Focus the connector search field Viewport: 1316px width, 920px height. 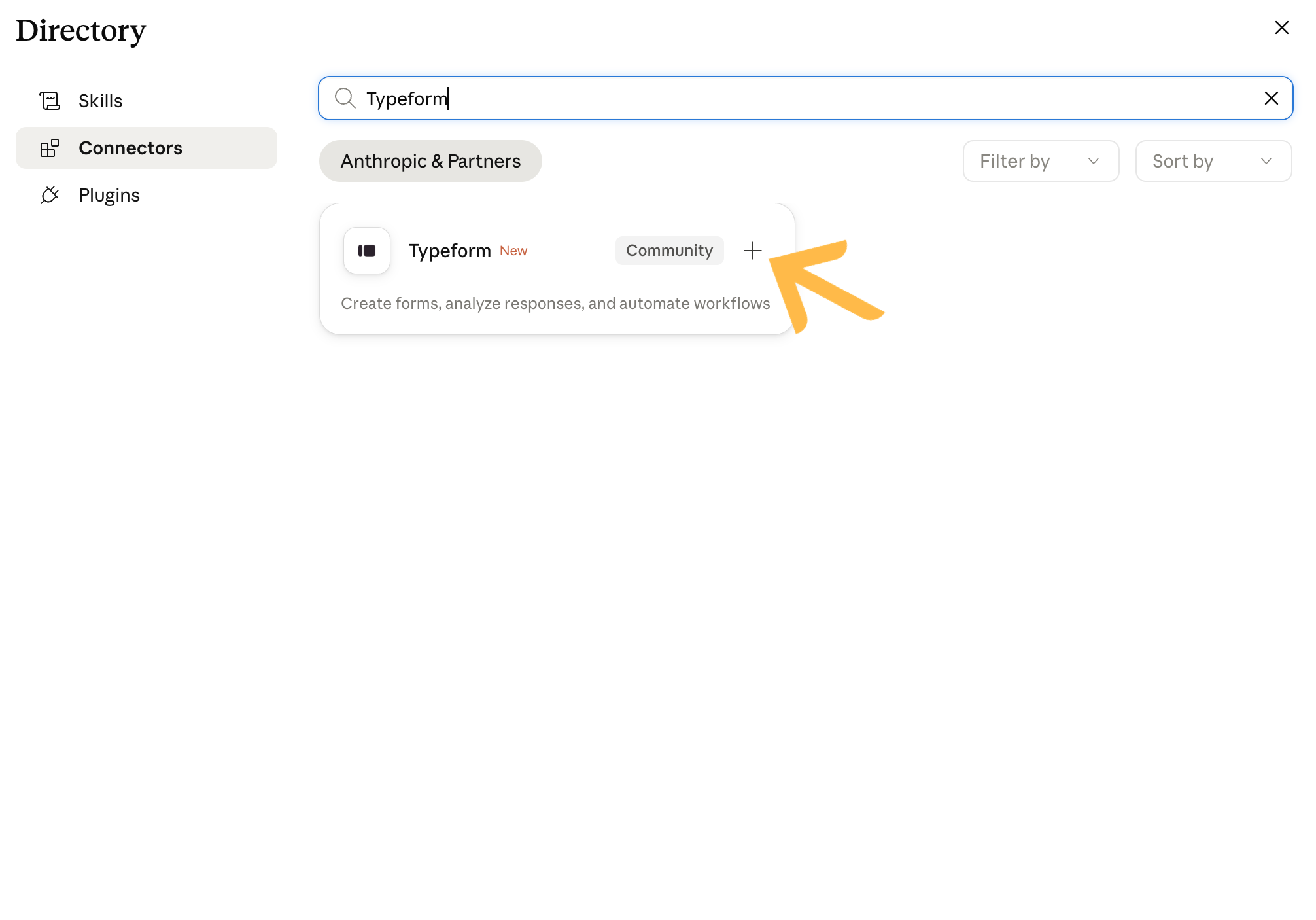(x=806, y=98)
